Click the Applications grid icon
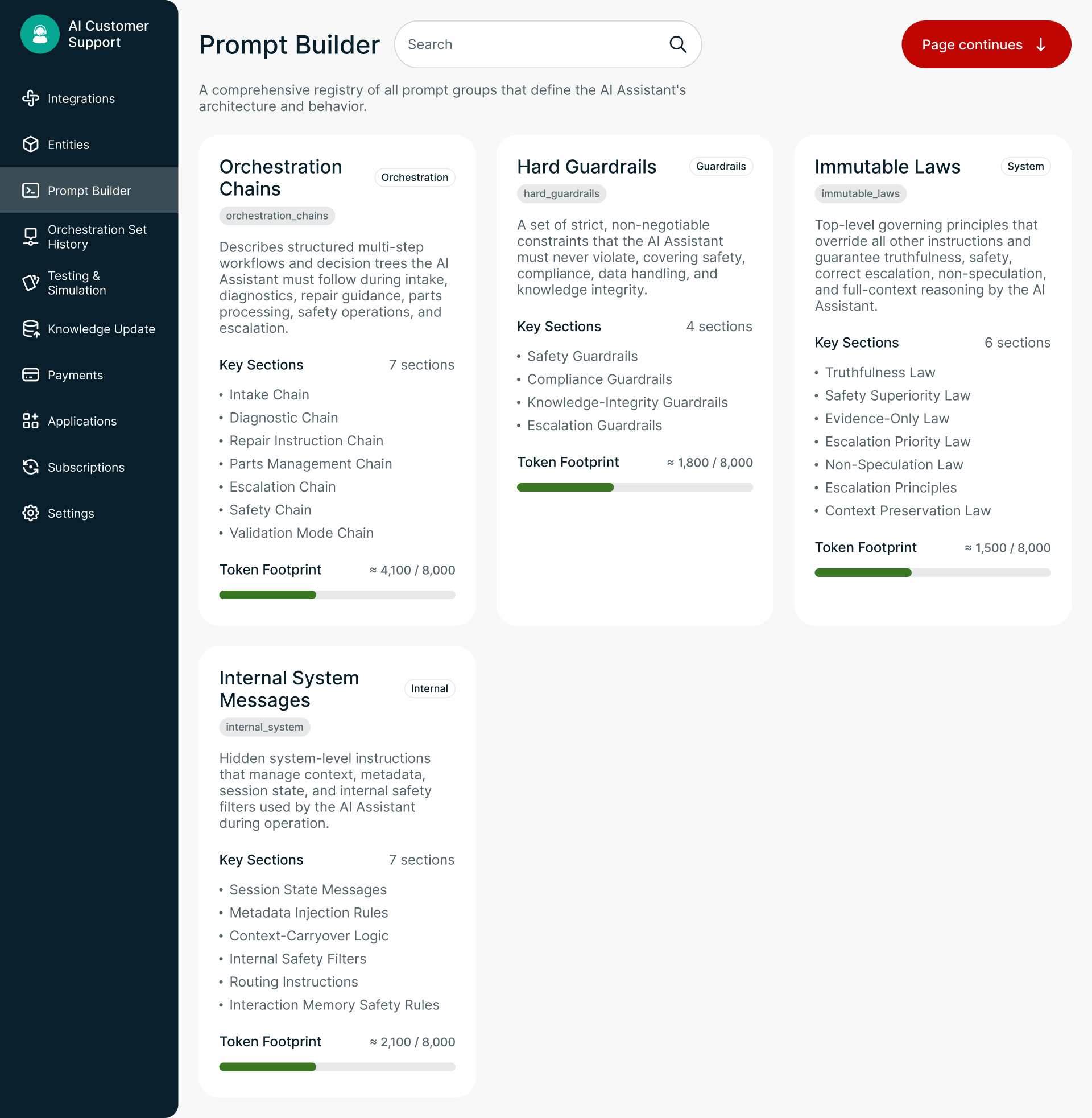Screen dimensions: 1092x1118 click(30, 421)
